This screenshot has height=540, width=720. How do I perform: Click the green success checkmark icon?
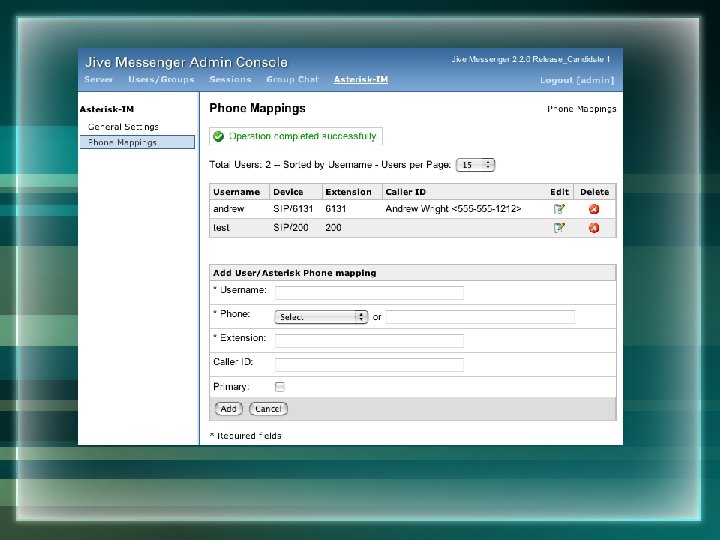[219, 136]
